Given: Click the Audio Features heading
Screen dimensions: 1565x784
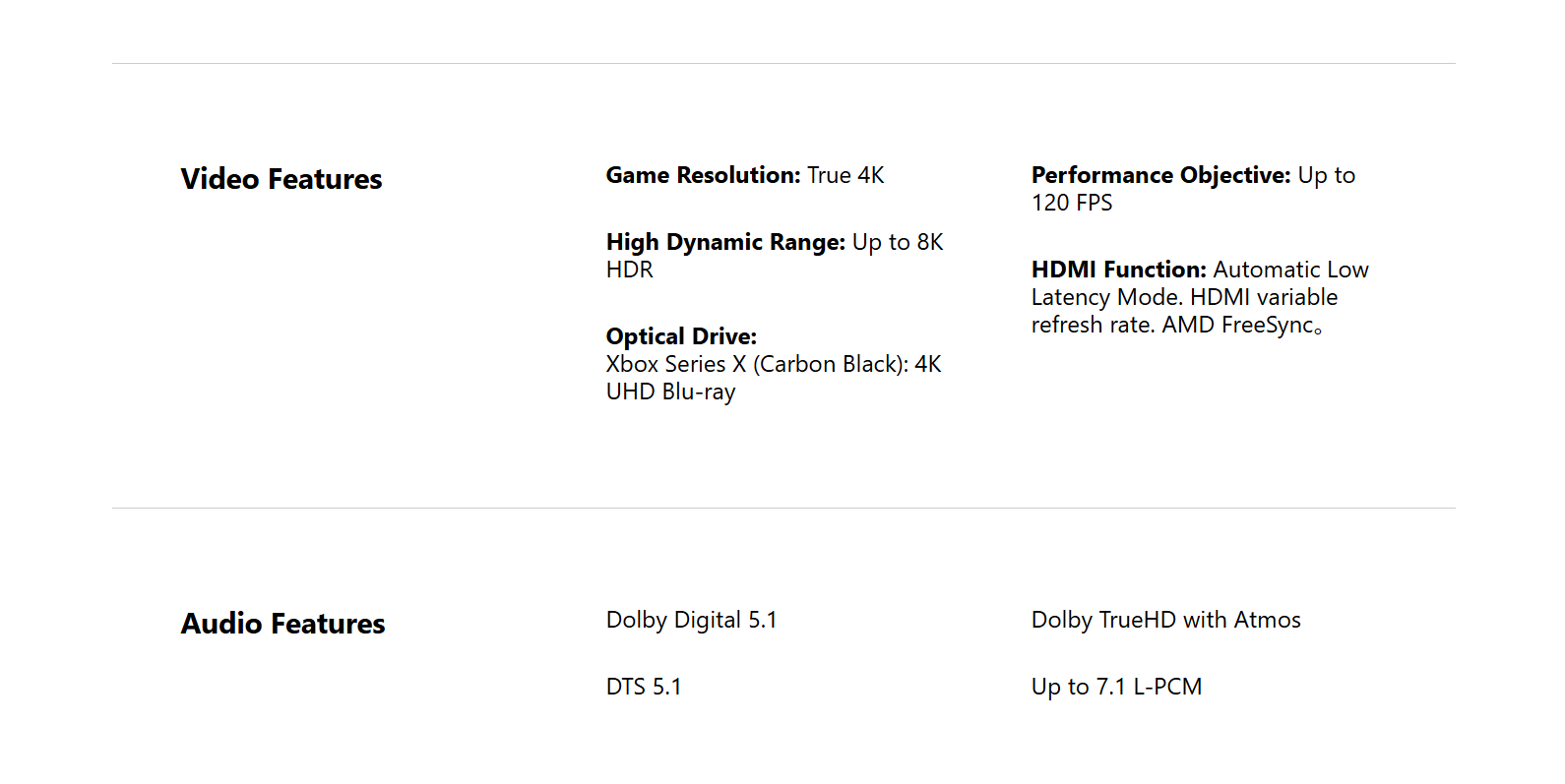Looking at the screenshot, I should click(x=283, y=624).
